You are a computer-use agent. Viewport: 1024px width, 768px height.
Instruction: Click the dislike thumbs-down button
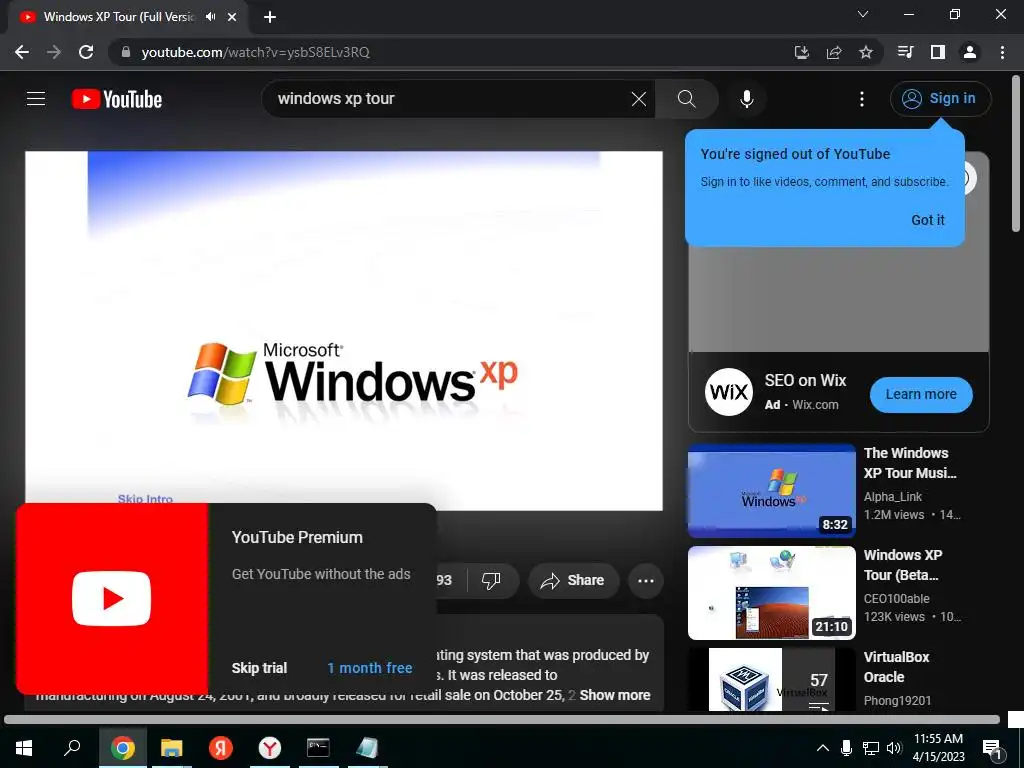click(491, 580)
